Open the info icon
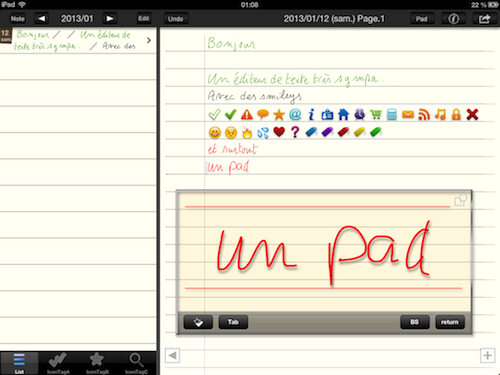Viewport: 500px width, 375px height. coord(453,19)
